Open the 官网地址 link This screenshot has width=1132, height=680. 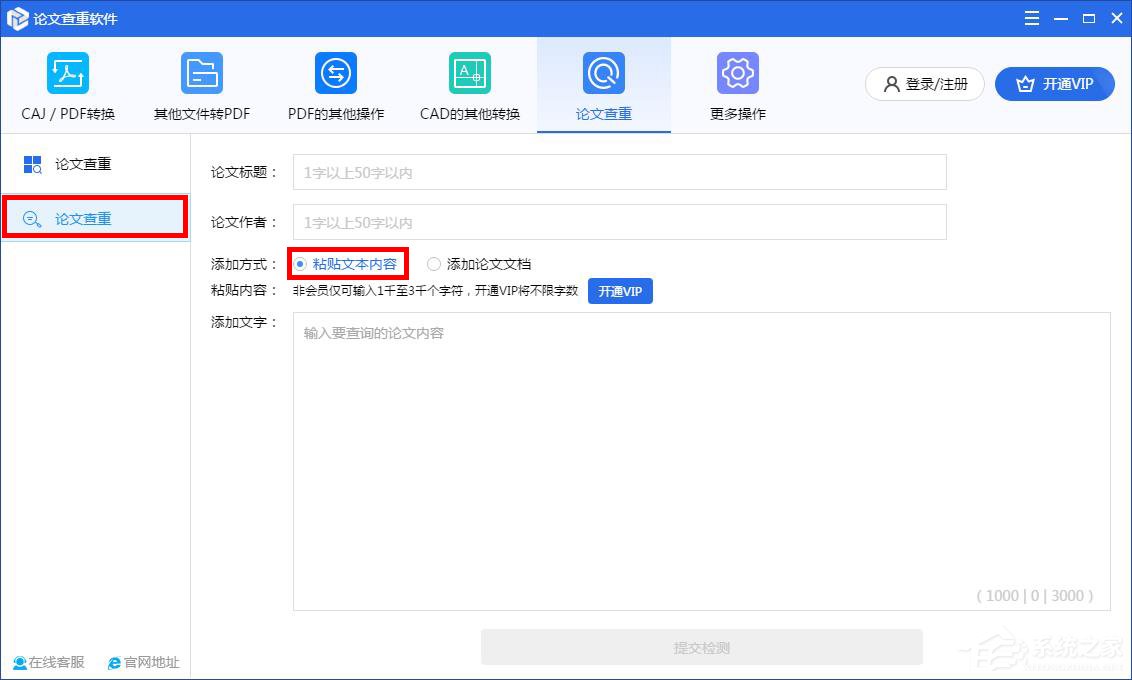pyautogui.click(x=144, y=662)
